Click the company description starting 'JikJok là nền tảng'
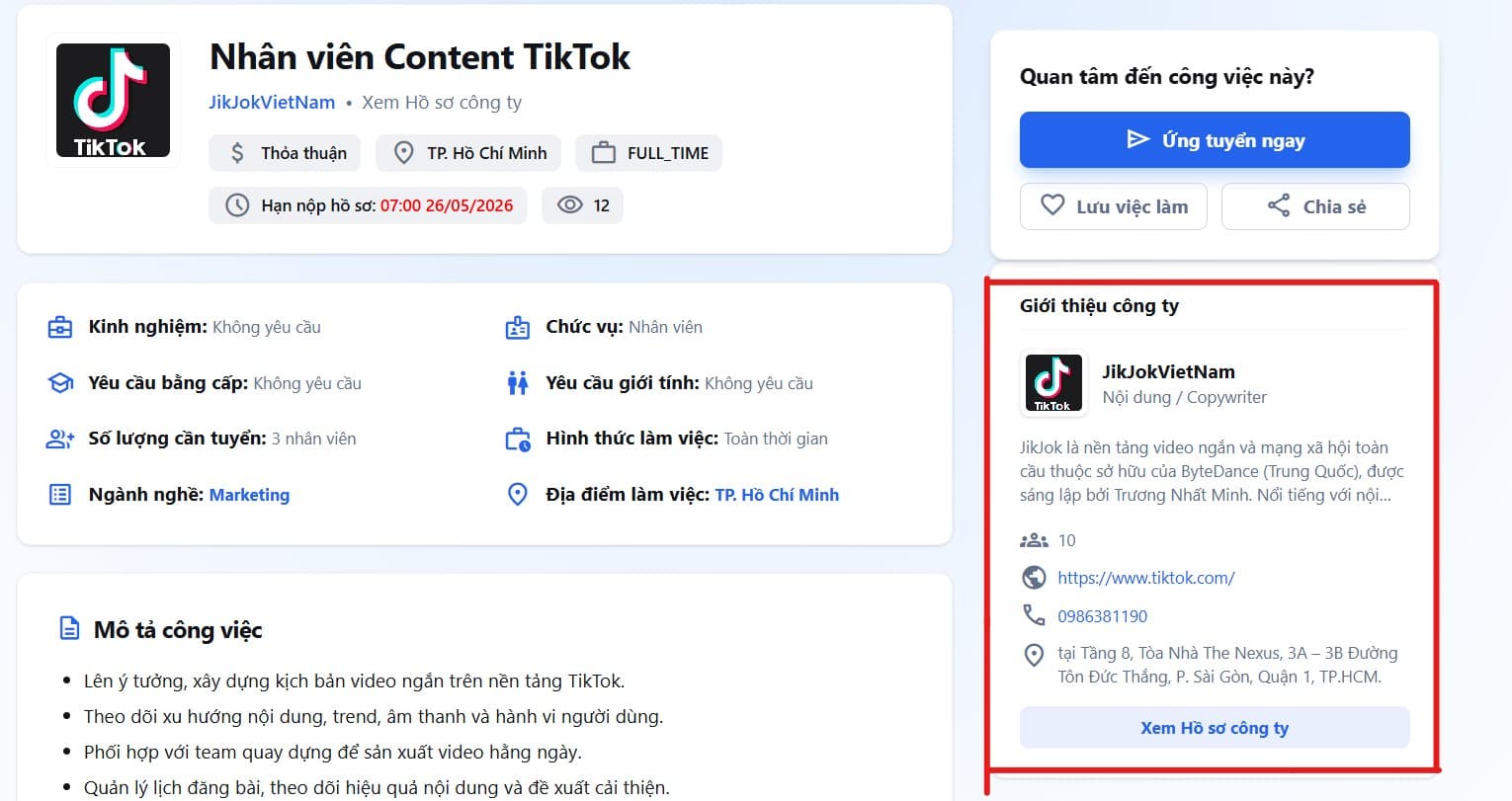Viewport: 1512px width, 801px height. click(x=1212, y=471)
